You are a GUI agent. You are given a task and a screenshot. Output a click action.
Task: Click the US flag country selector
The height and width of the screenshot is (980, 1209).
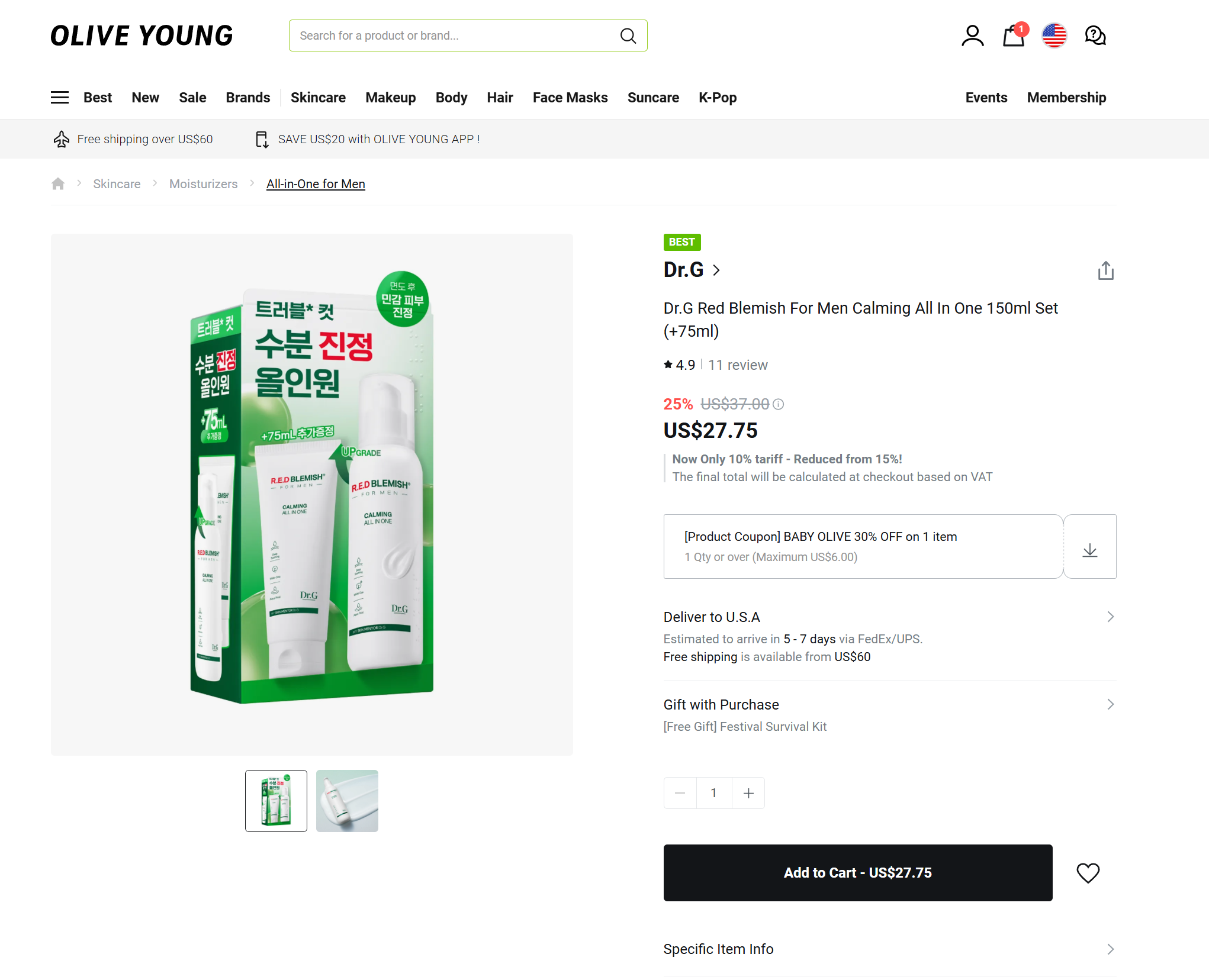point(1054,36)
